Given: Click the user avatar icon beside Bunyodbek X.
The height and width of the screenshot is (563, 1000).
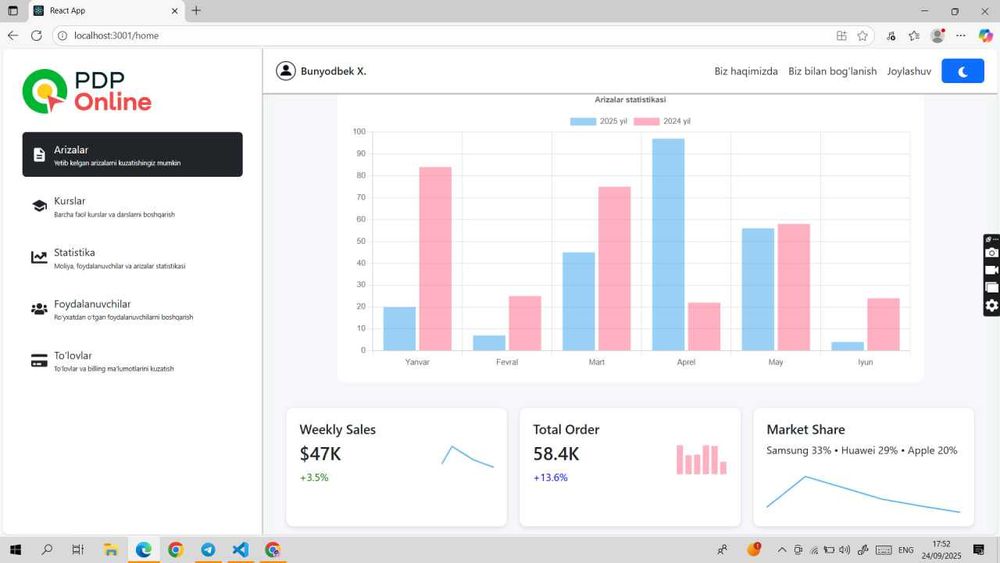Looking at the screenshot, I should pos(286,71).
